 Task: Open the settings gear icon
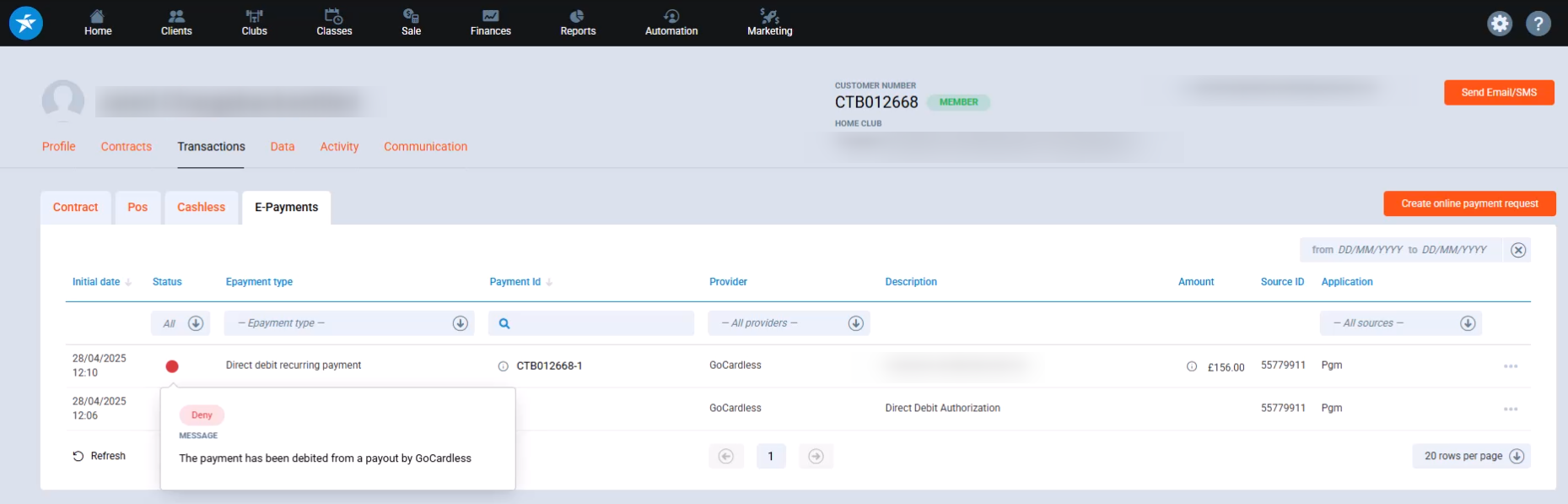(1499, 24)
